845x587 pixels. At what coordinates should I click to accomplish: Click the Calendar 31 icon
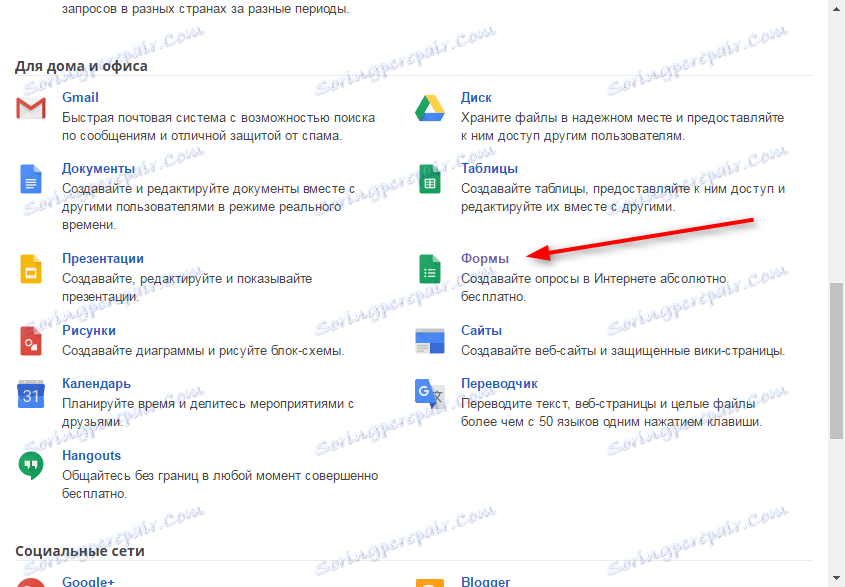tap(31, 393)
